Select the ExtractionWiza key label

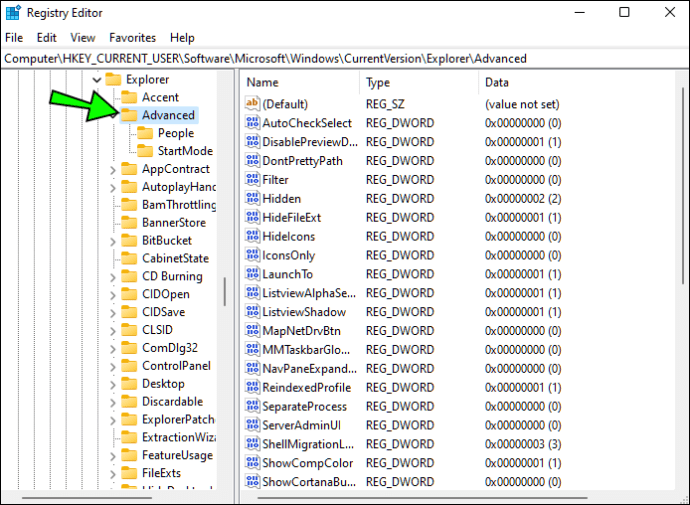[x=179, y=437]
